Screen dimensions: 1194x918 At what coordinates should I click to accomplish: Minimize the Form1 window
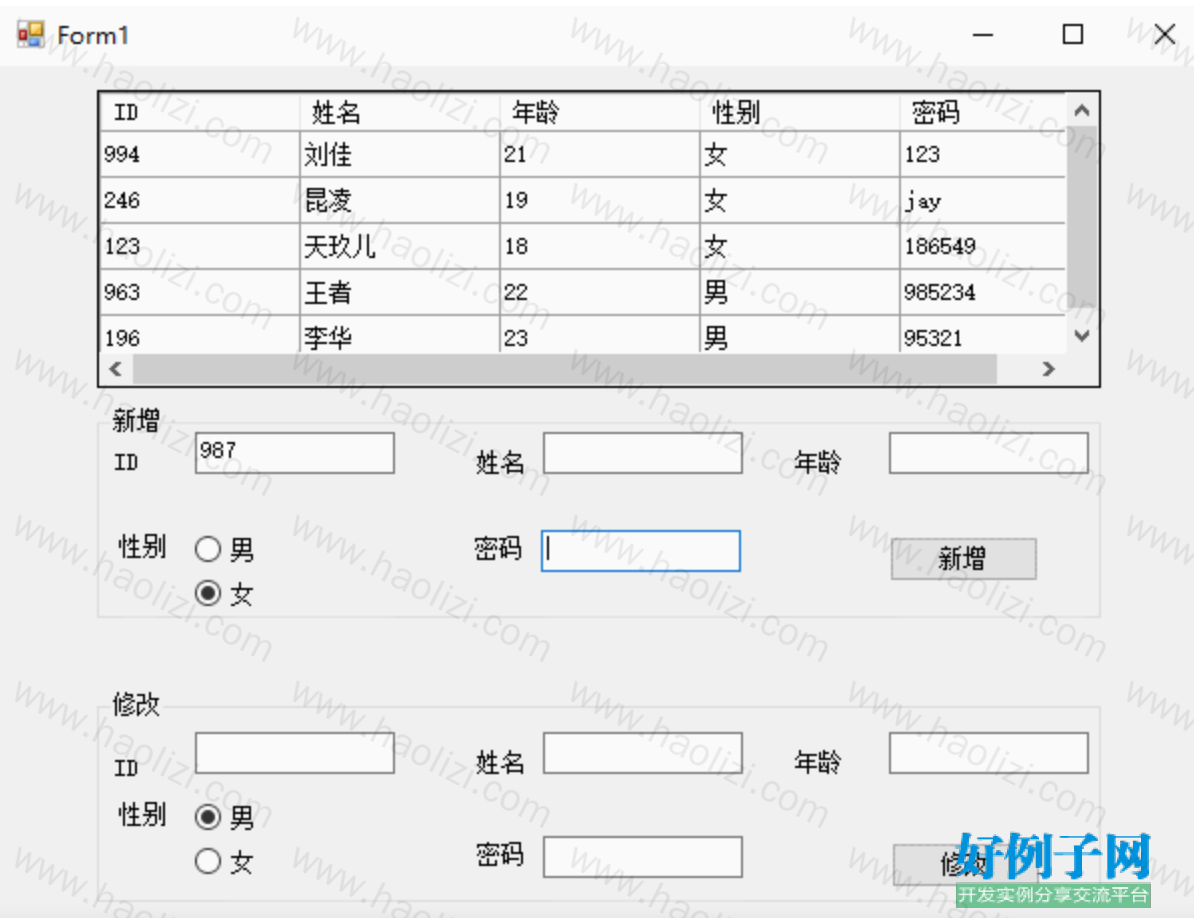coord(982,35)
